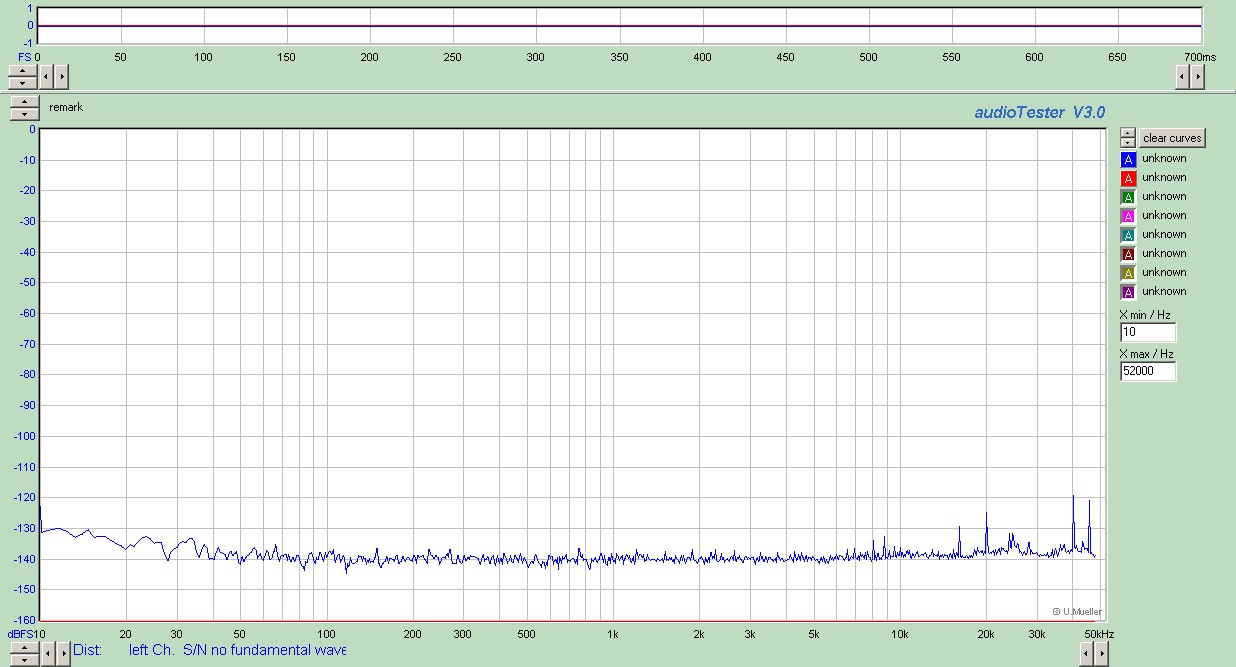Click unknown label next to blue curve button
Image resolution: width=1236 pixels, height=667 pixels.
coord(1164,158)
